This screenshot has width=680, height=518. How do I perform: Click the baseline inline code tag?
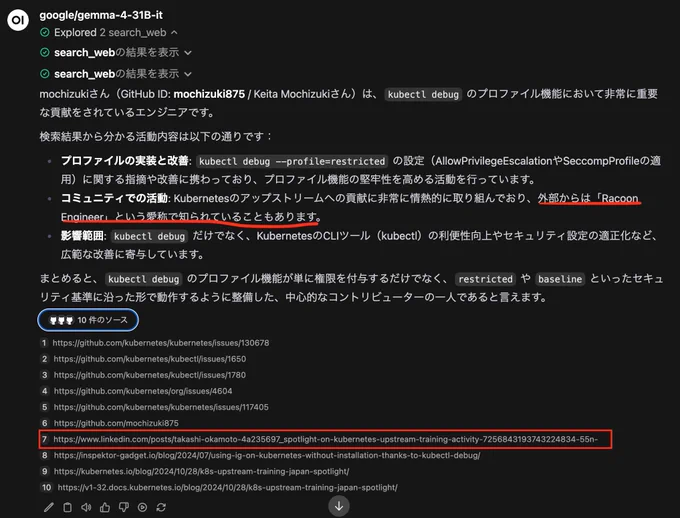pos(560,279)
